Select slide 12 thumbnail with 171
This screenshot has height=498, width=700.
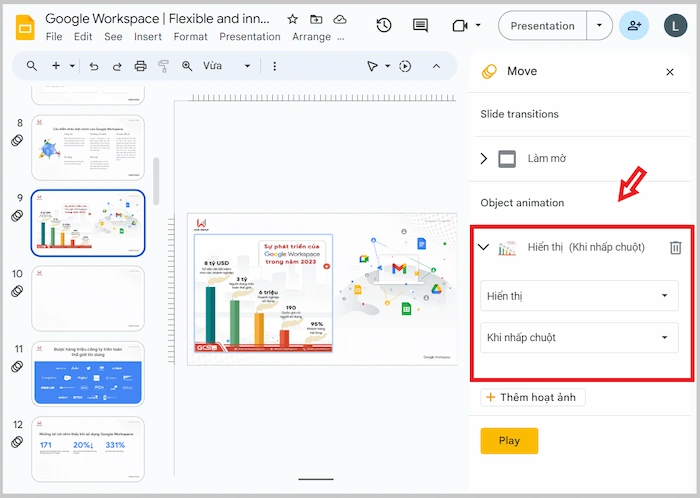88,448
